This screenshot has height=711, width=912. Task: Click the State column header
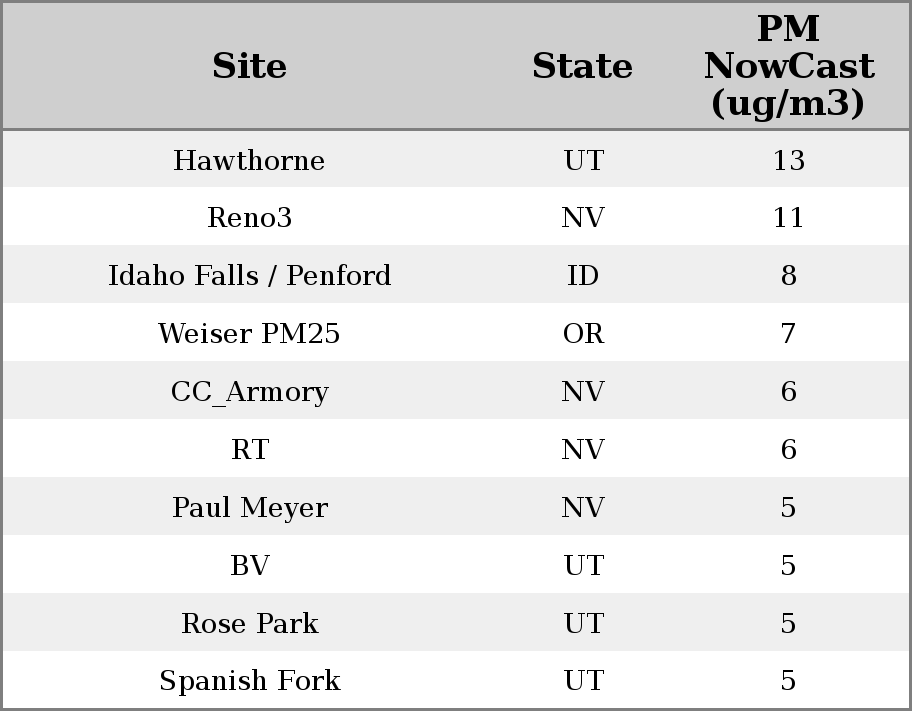(582, 67)
